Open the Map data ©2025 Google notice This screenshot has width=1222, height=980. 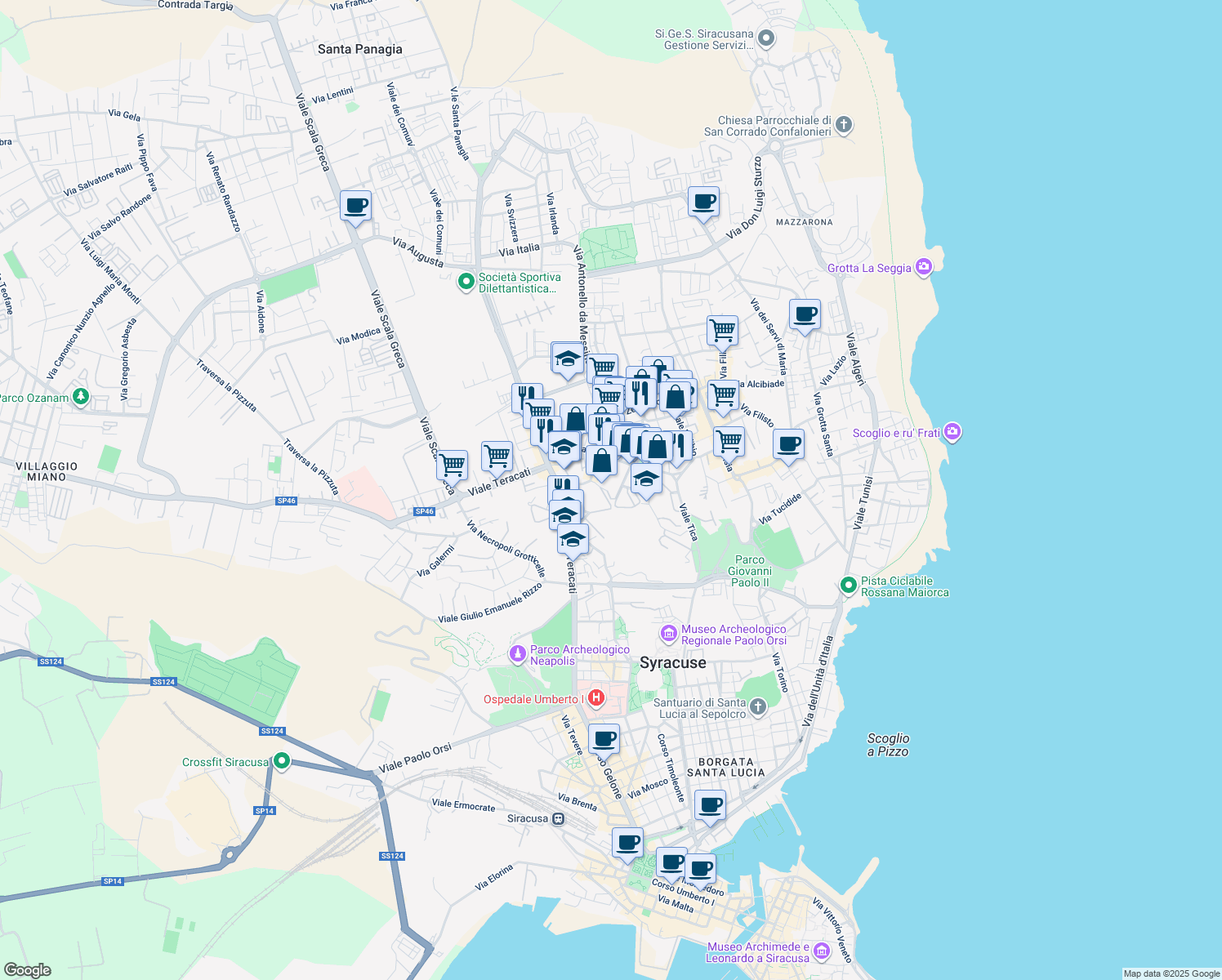pos(1171,973)
